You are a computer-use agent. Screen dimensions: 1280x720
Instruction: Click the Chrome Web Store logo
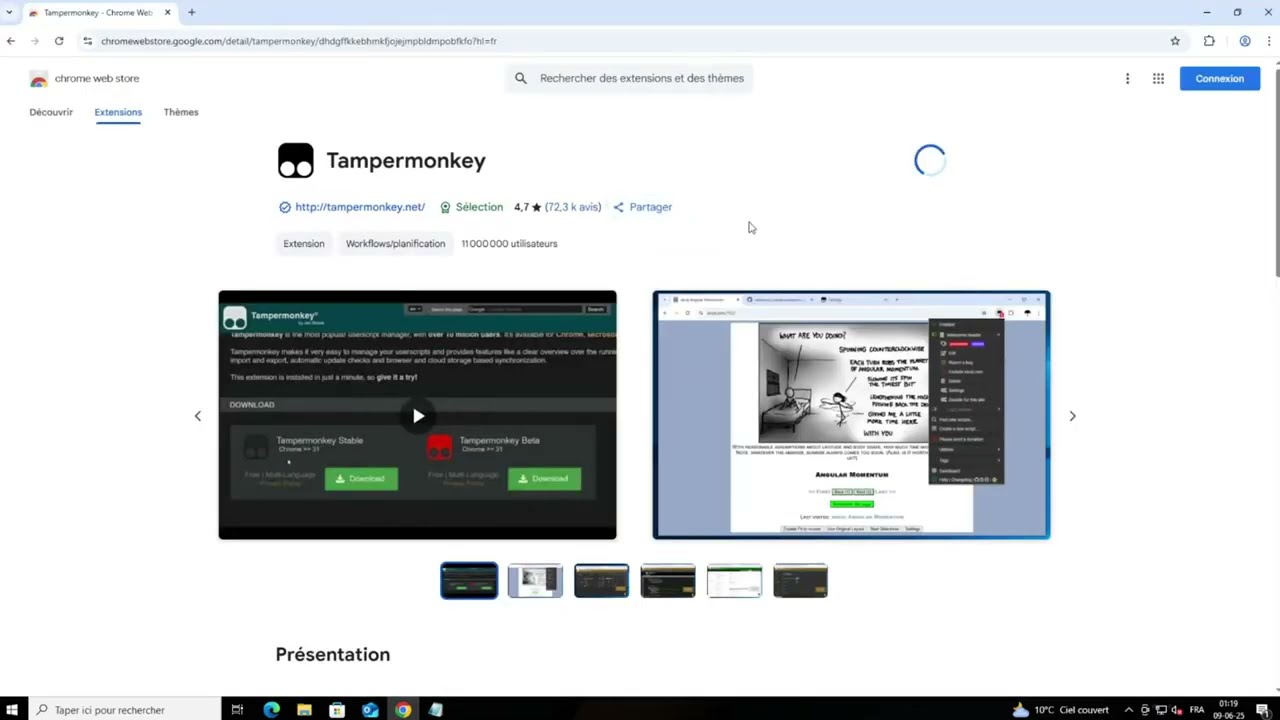85,78
